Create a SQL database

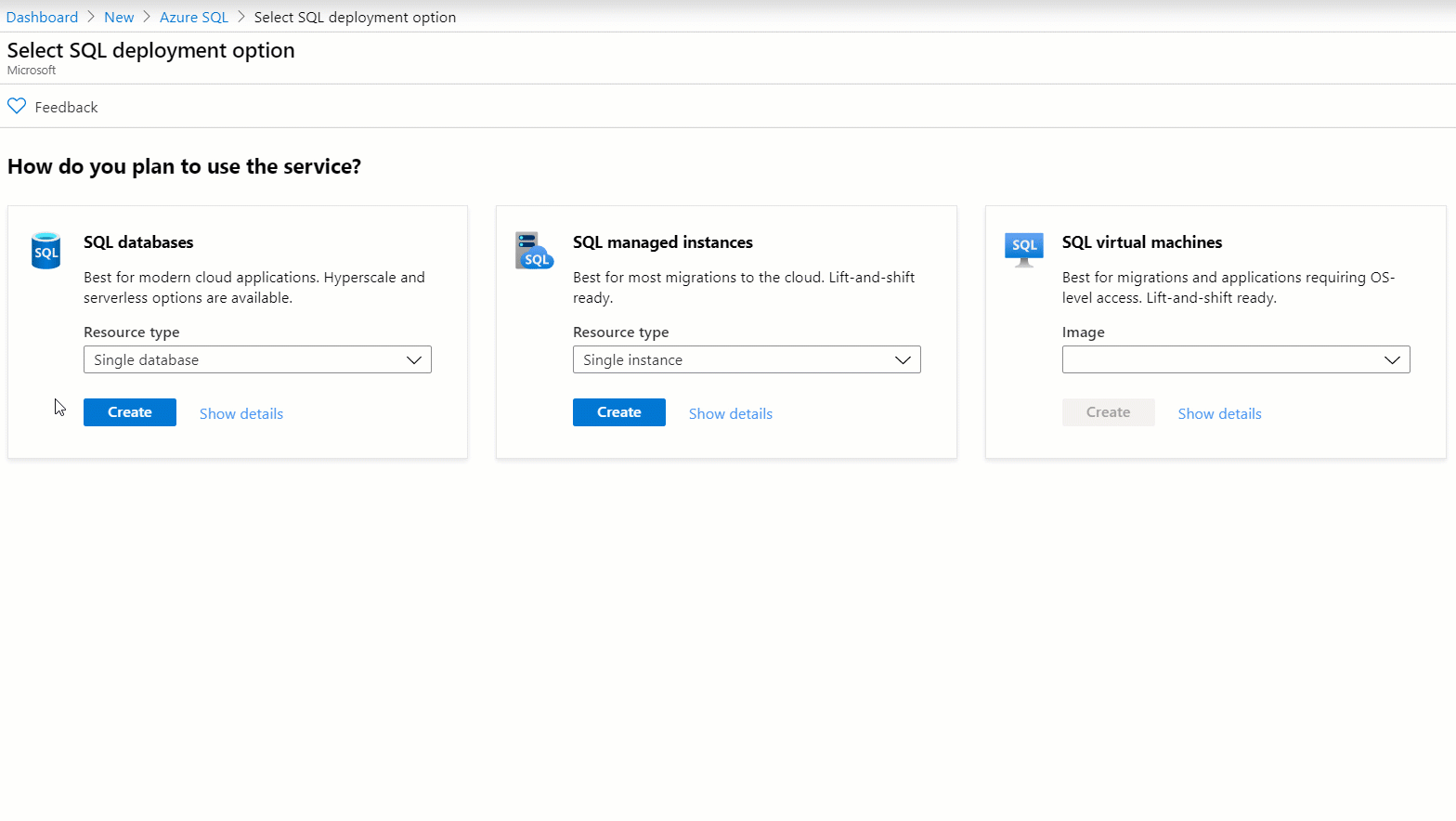pos(130,412)
